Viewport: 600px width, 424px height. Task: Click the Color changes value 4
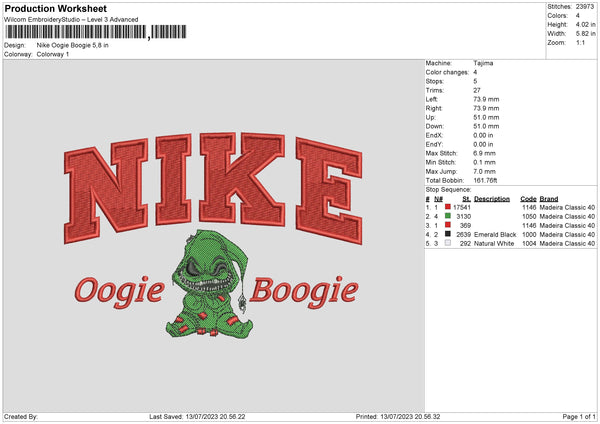pyautogui.click(x=475, y=72)
